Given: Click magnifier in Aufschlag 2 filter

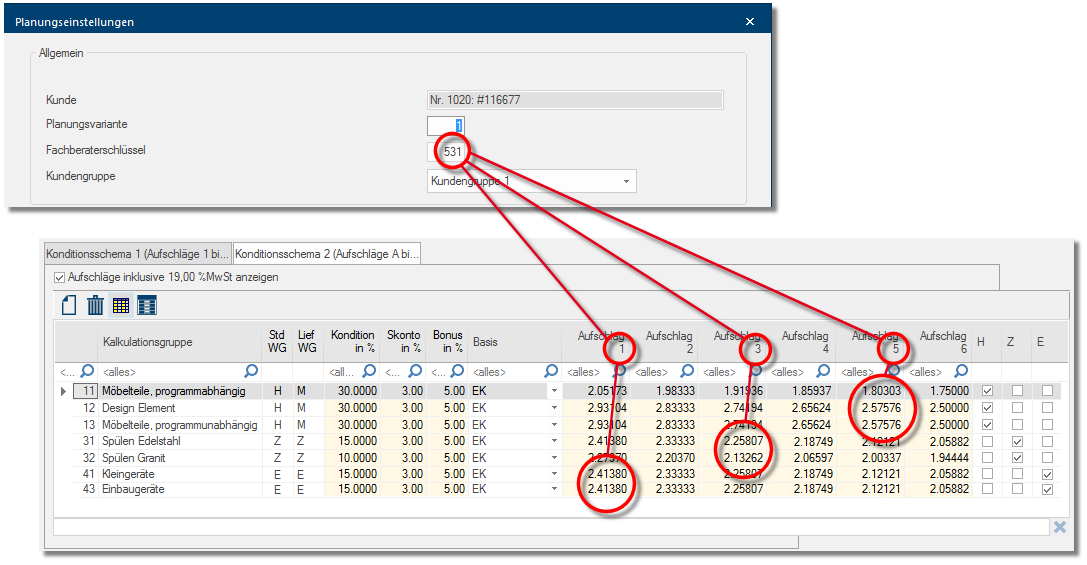Looking at the screenshot, I should pos(688,372).
